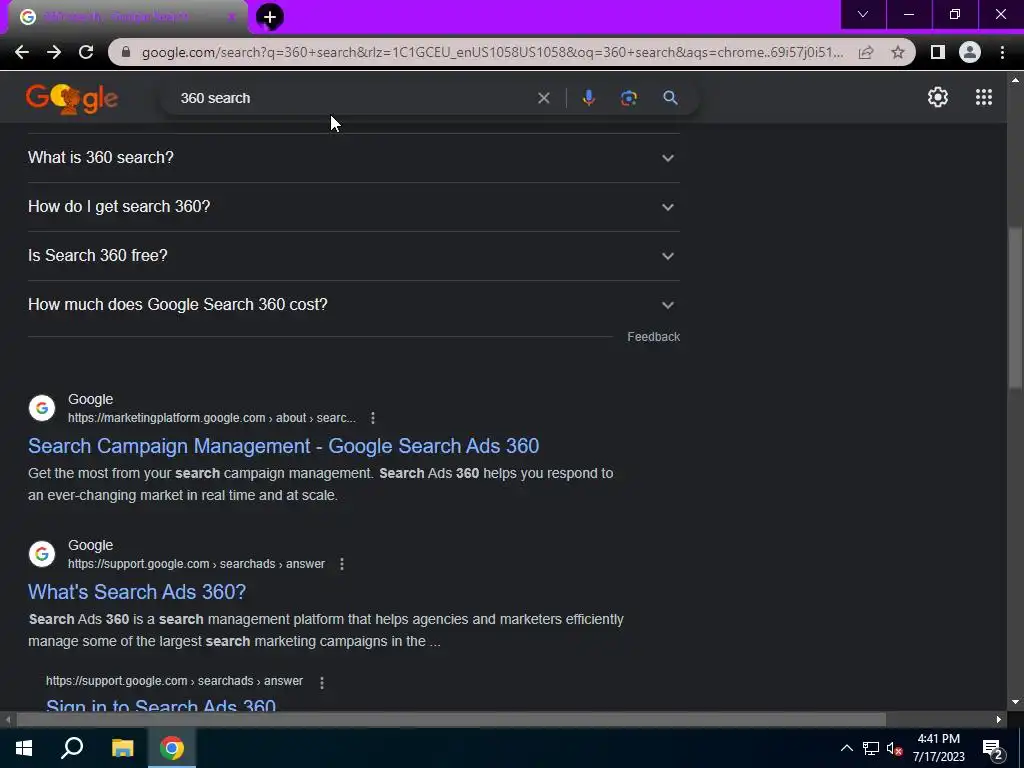Open Google apps grid

(984, 97)
